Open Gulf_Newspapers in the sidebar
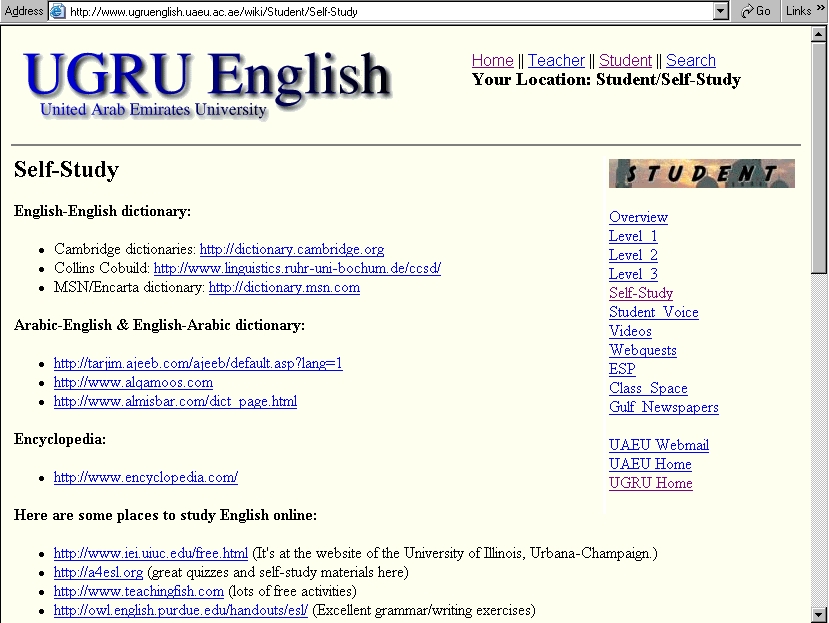Viewport: 829px width, 623px height. 663,408
